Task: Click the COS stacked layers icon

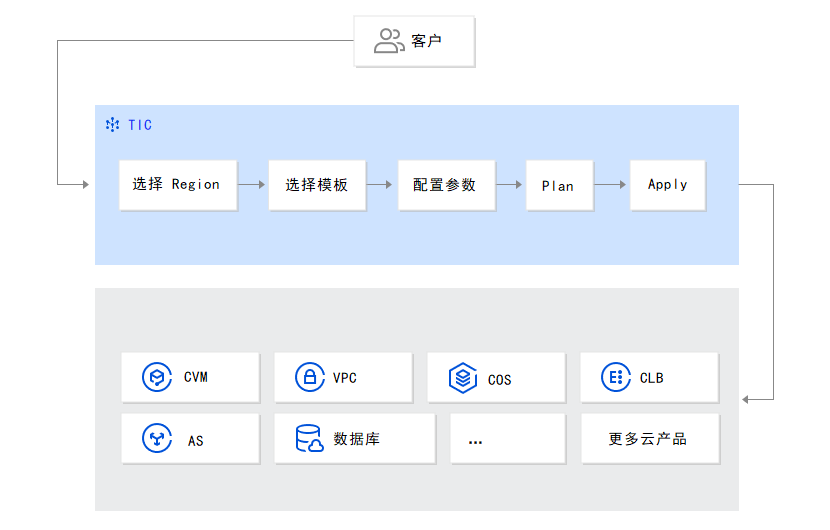Action: pos(463,378)
